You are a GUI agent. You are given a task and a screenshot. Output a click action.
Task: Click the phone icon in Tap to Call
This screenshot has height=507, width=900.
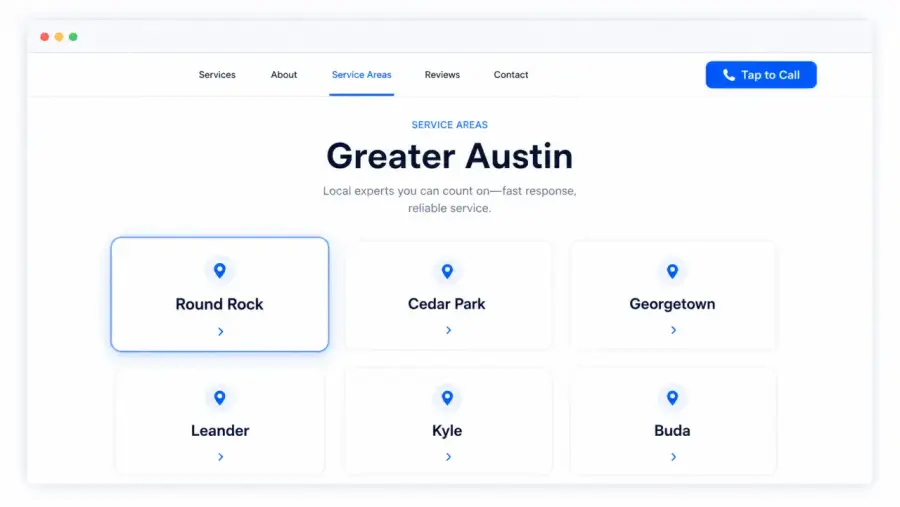pos(728,75)
